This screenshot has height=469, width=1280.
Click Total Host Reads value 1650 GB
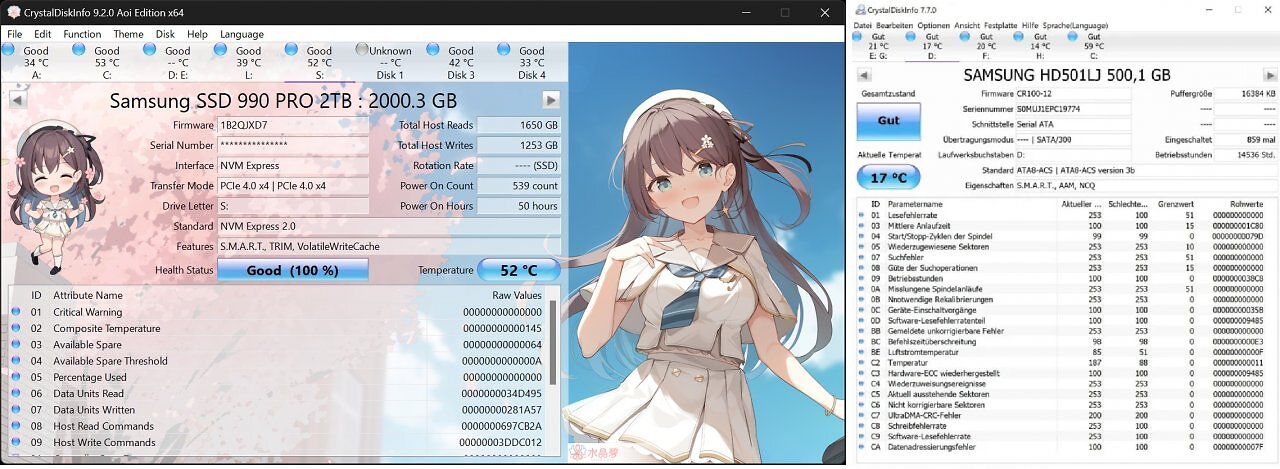click(518, 125)
